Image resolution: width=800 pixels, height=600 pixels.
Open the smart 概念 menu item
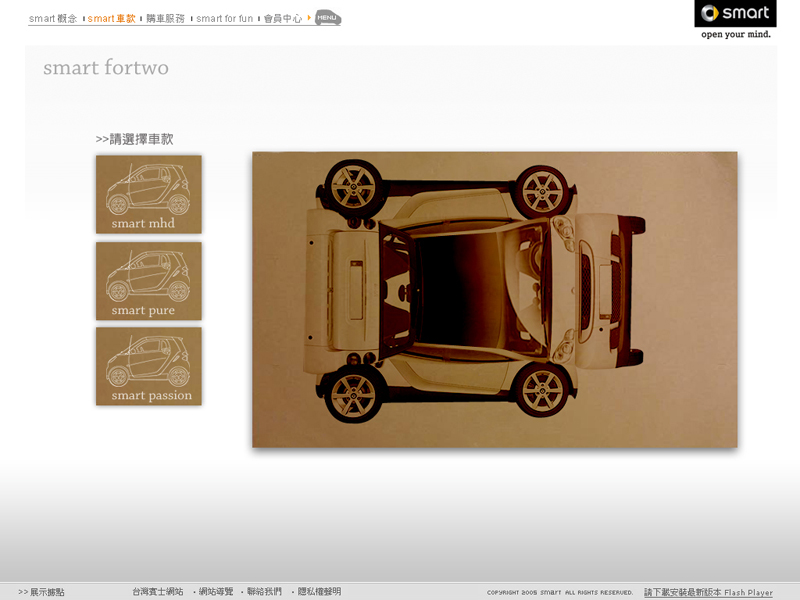[53, 19]
